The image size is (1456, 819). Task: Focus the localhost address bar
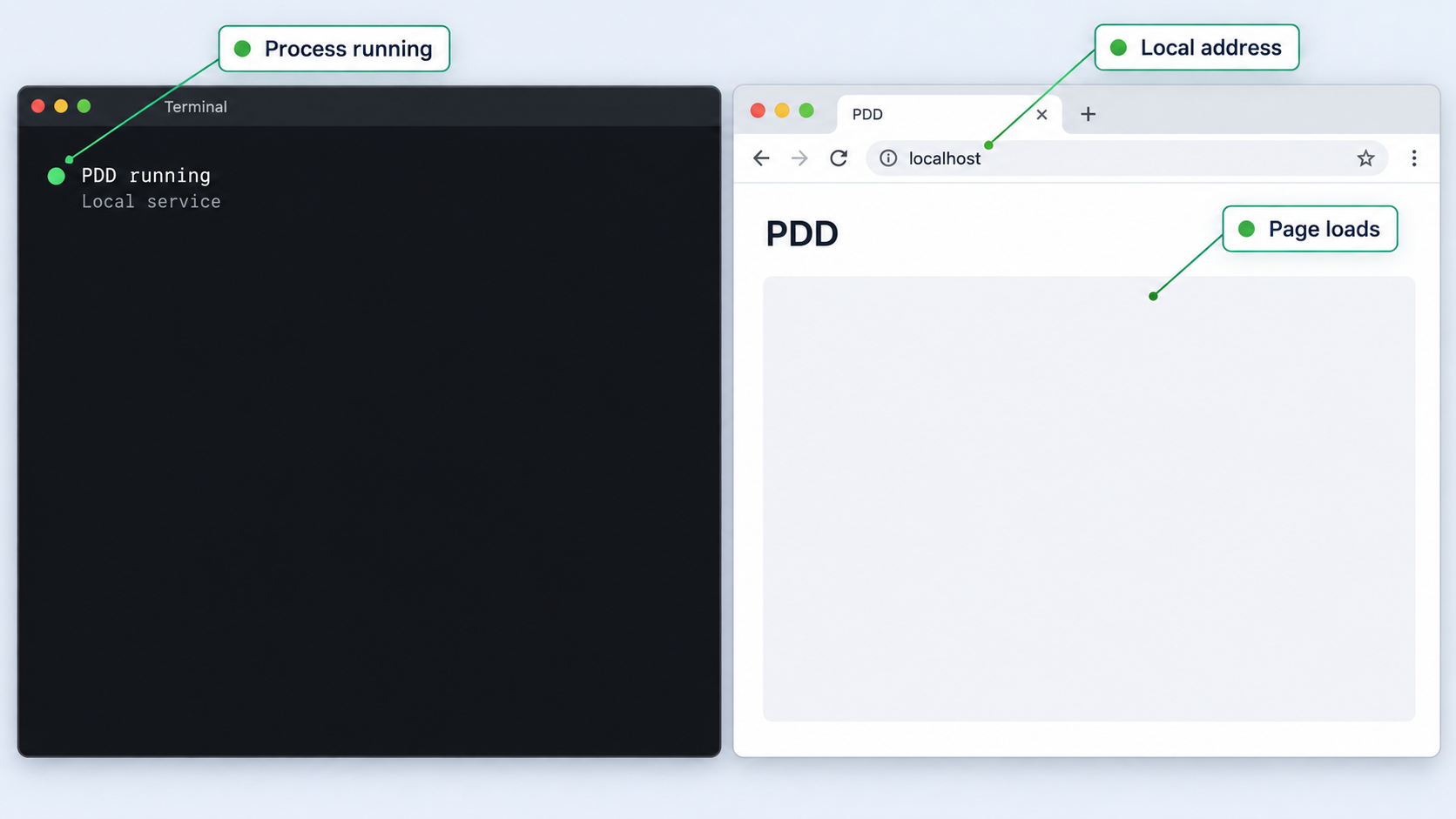pyautogui.click(x=1127, y=158)
